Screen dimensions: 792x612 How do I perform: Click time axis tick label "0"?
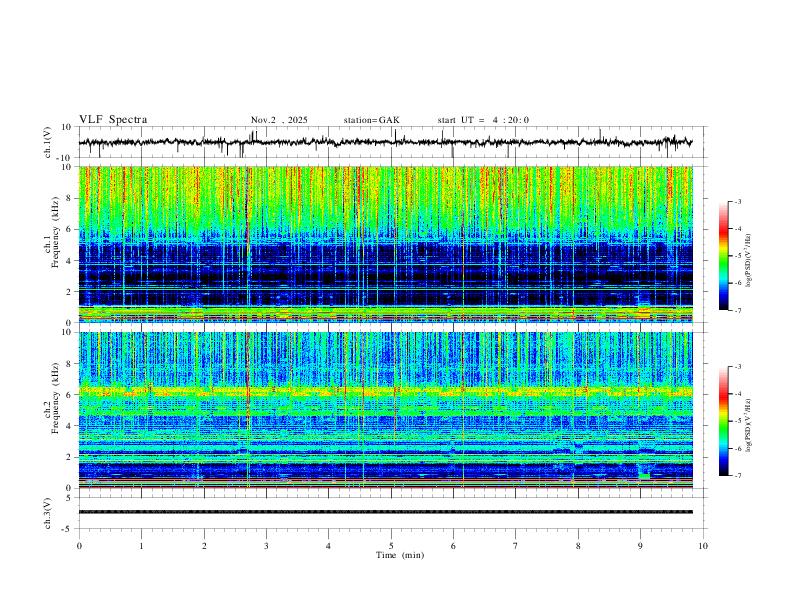pyautogui.click(x=79, y=546)
